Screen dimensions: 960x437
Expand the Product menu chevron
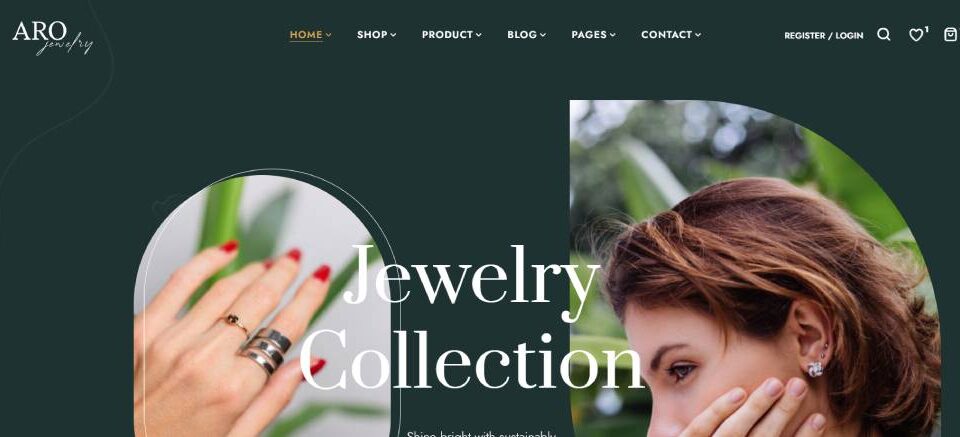(479, 35)
